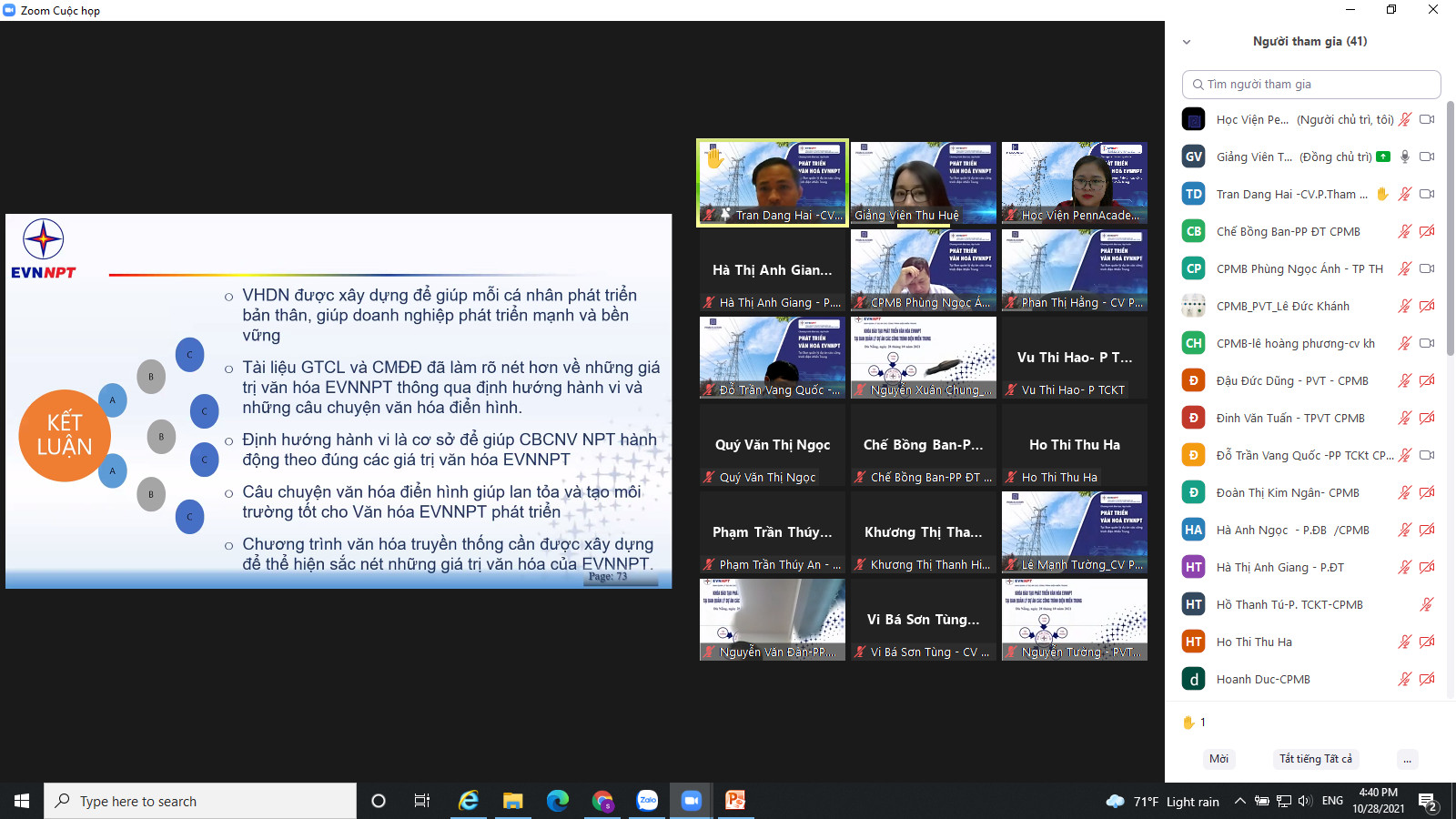Screen dimensions: 1456x819
Task: Select participant row Đinh Văn Tuấn - TPVT CPMB
Action: pos(1309,418)
